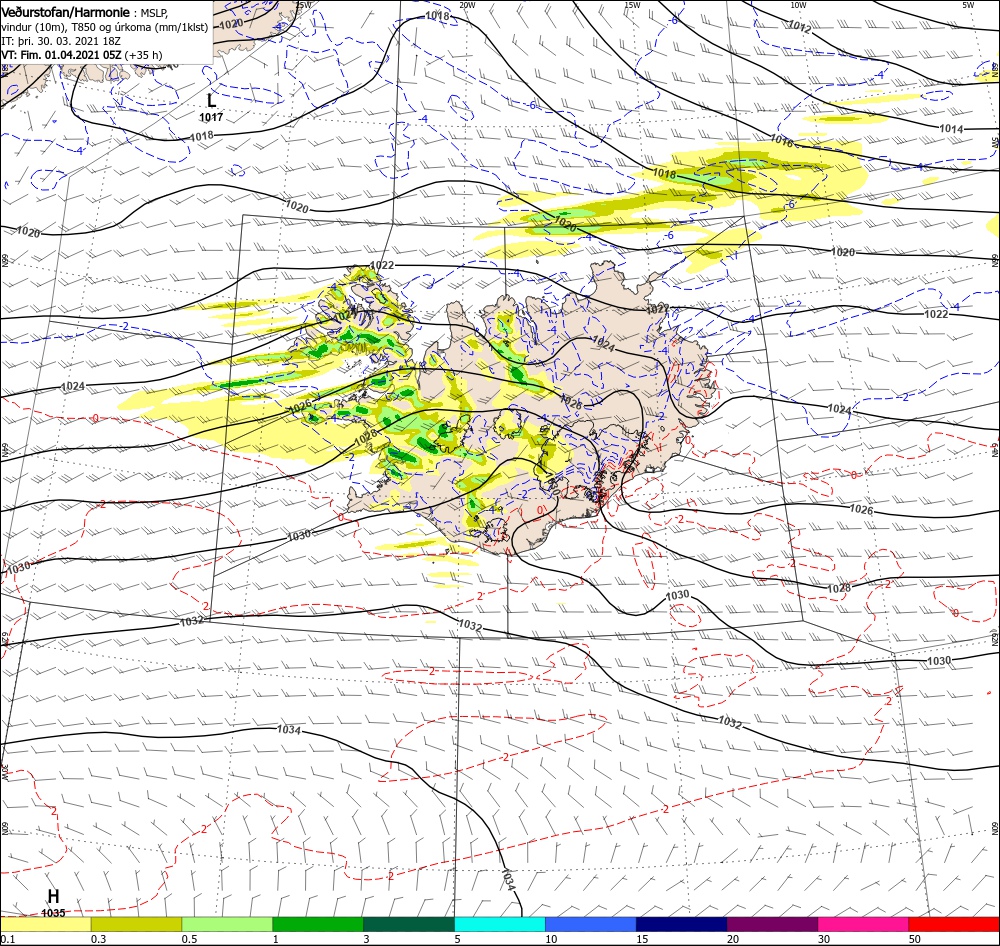The width and height of the screenshot is (1000, 946).
Task: Select the red 50 mm legend color block
Action: coord(954,924)
